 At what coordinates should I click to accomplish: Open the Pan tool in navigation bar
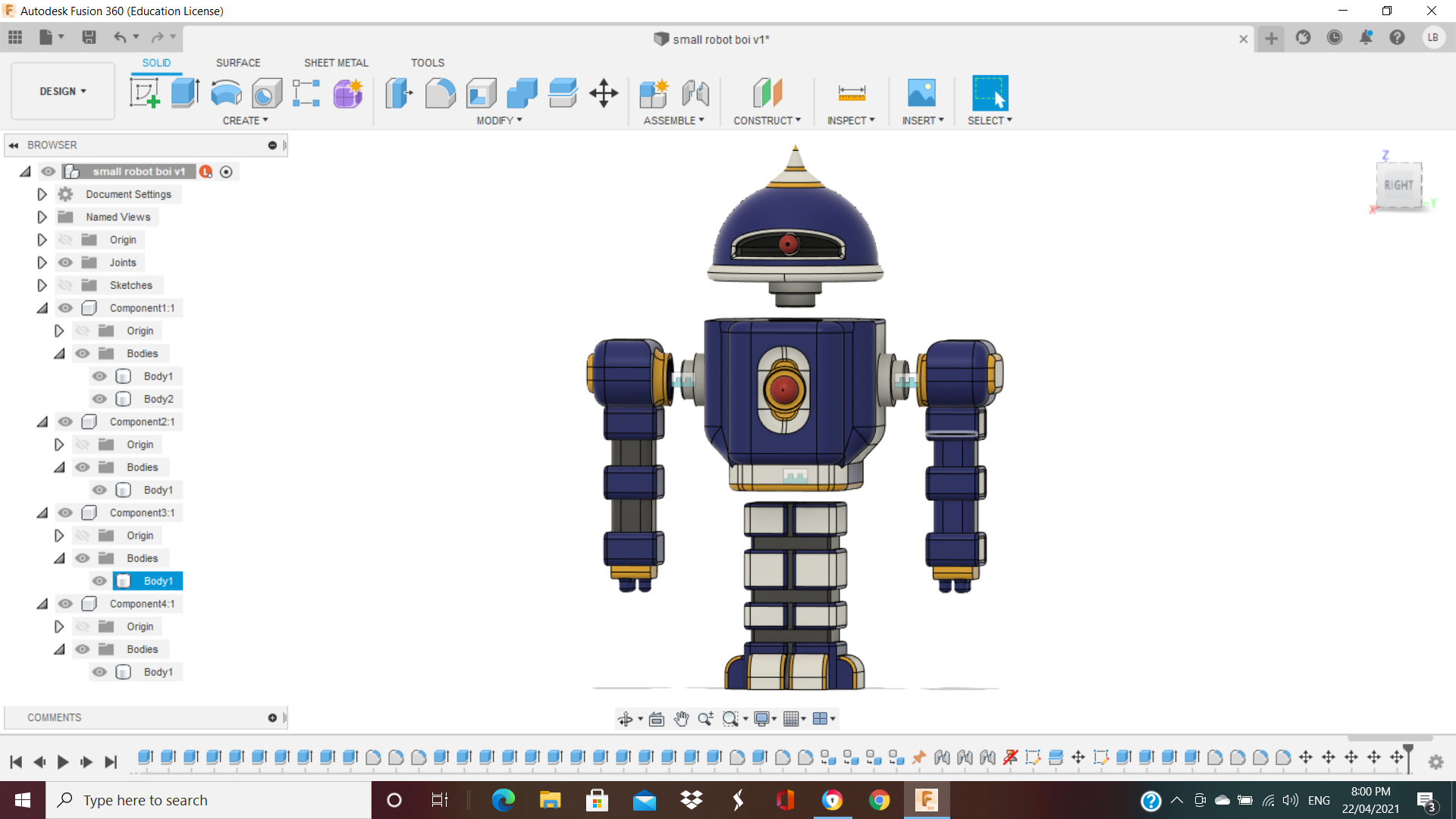(681, 718)
